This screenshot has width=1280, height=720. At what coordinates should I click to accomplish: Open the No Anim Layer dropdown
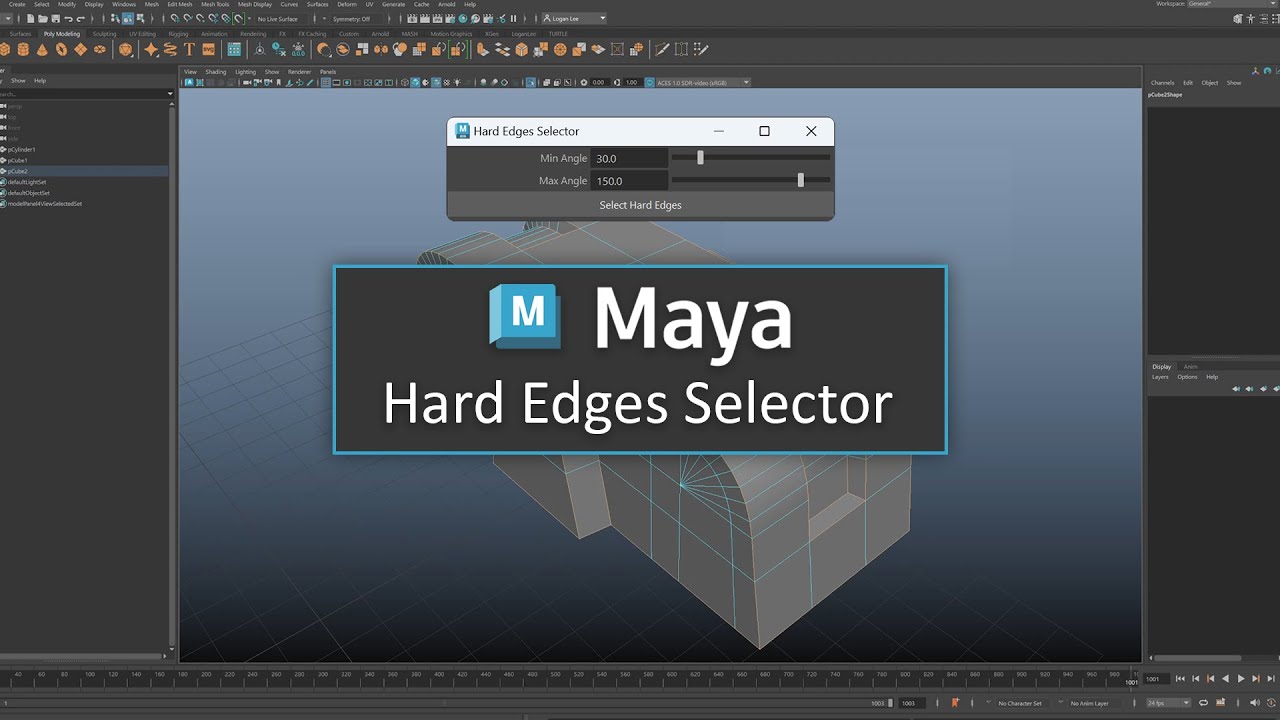1089,703
